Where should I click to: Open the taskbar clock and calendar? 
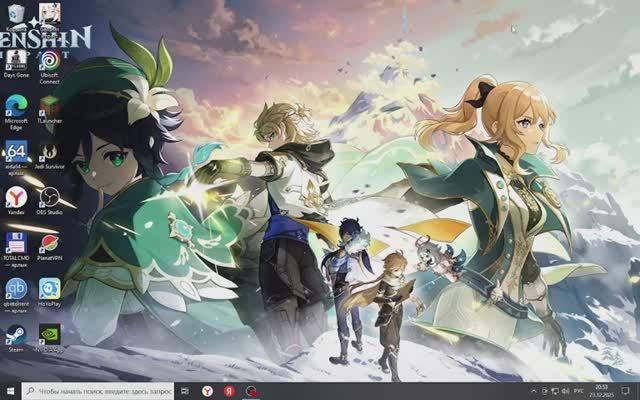[601, 391]
